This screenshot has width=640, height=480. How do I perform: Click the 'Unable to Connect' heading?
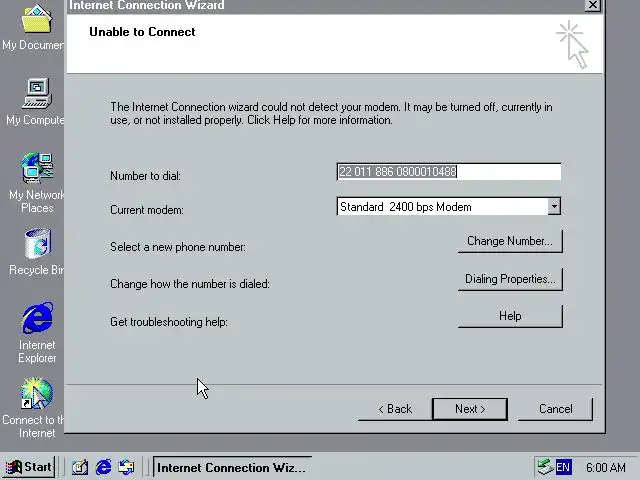[x=142, y=32]
